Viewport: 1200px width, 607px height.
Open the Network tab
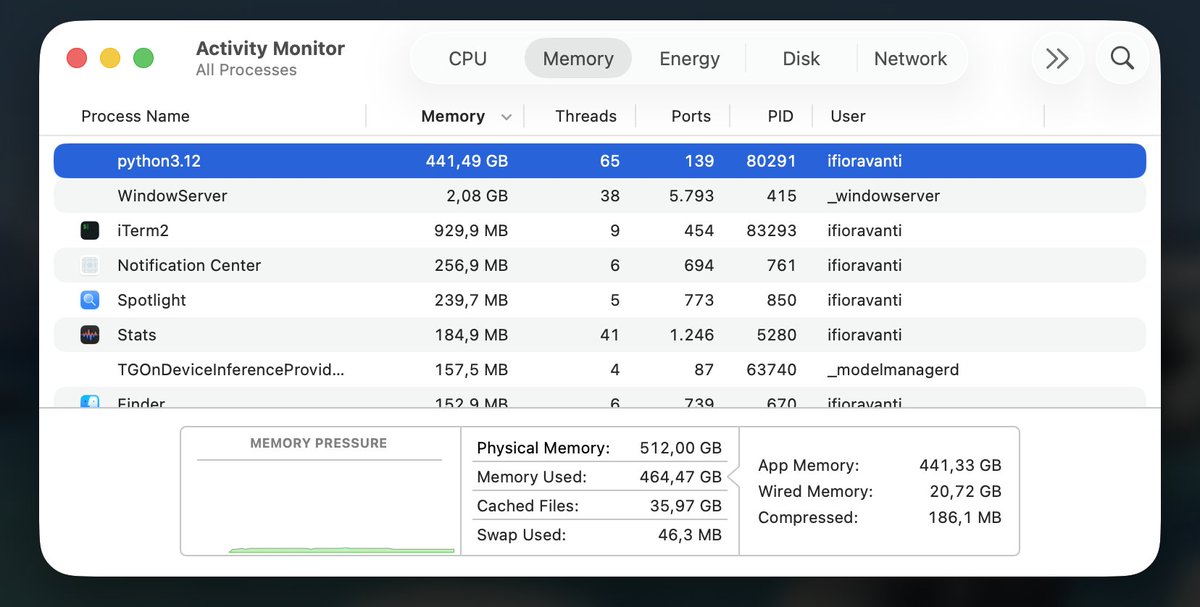coord(910,58)
